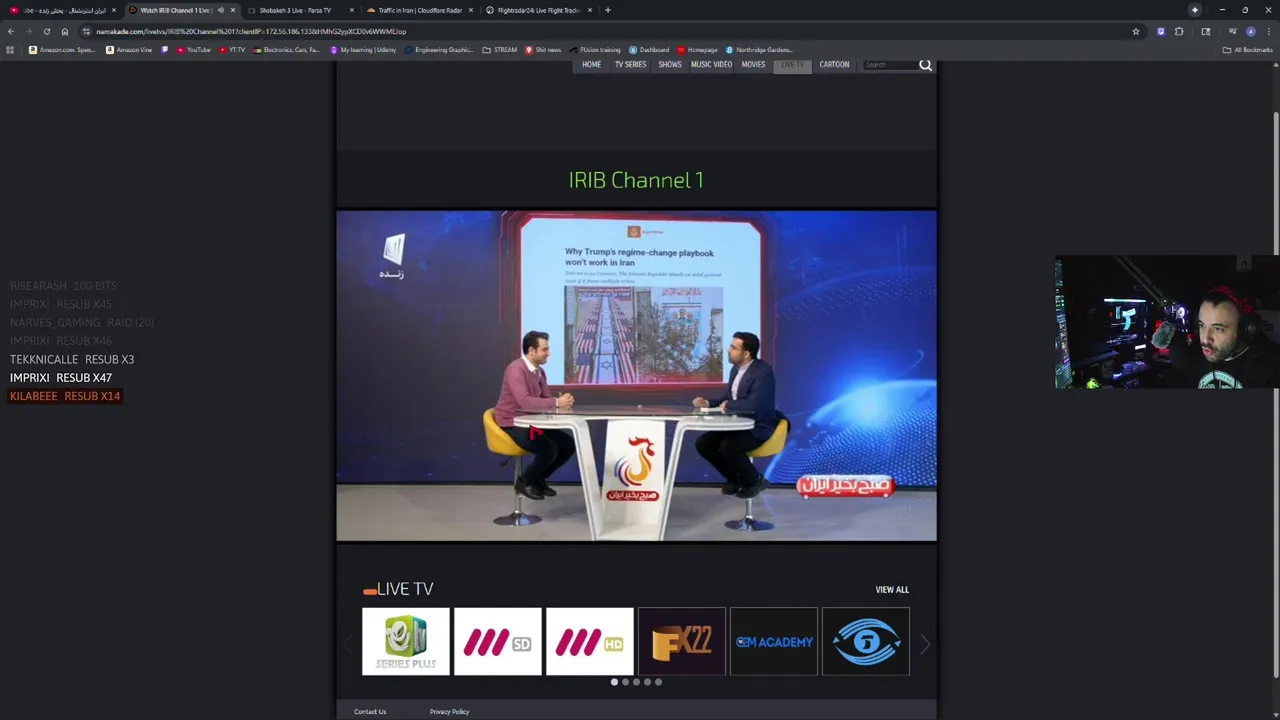The width and height of the screenshot is (1280, 720).
Task: Open the site search magnifier icon
Action: [x=925, y=65]
